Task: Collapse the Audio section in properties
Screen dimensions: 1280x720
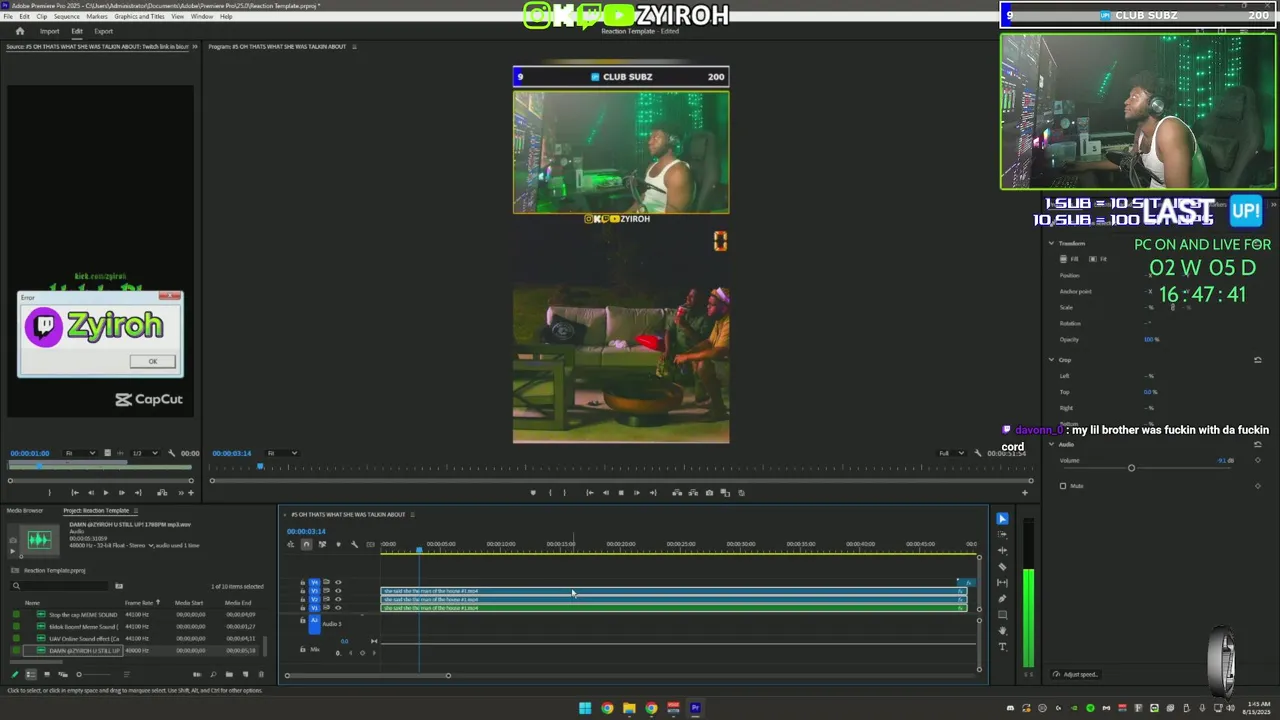Action: 1051,444
